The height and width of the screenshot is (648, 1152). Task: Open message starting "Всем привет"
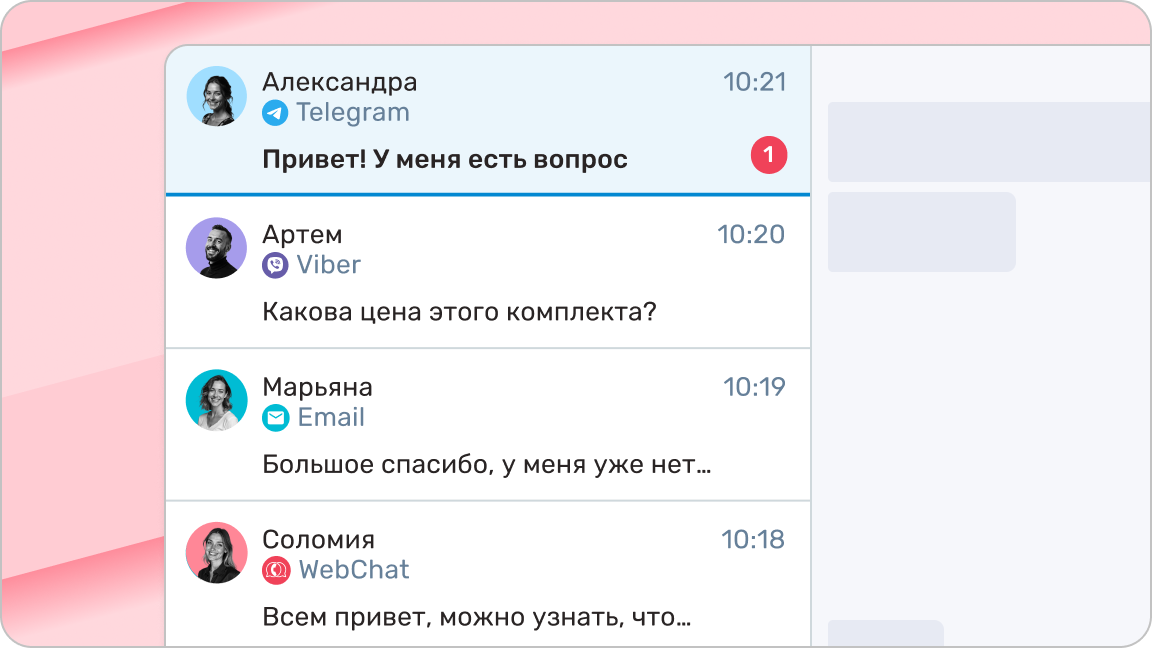pos(476,617)
